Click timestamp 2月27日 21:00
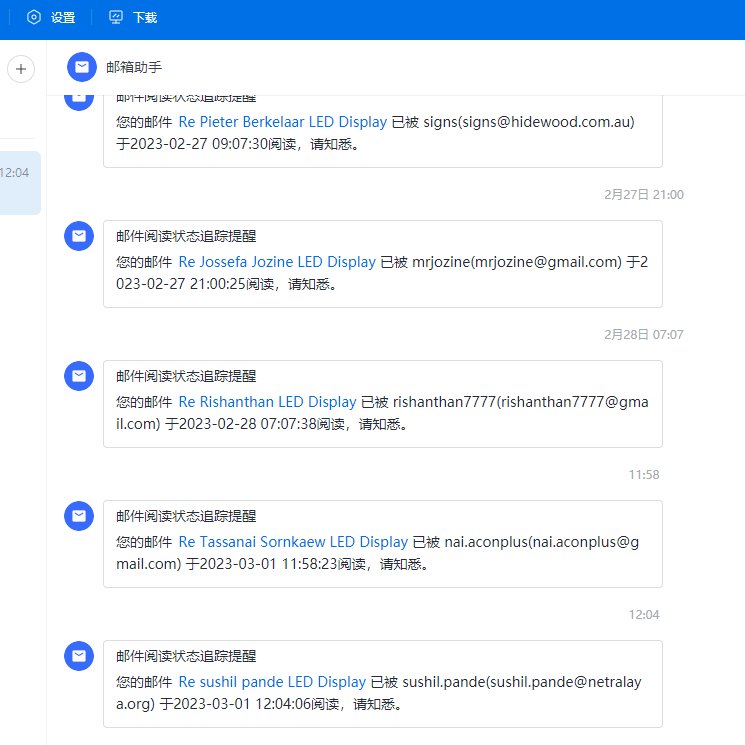This screenshot has height=745, width=745. pos(644,194)
